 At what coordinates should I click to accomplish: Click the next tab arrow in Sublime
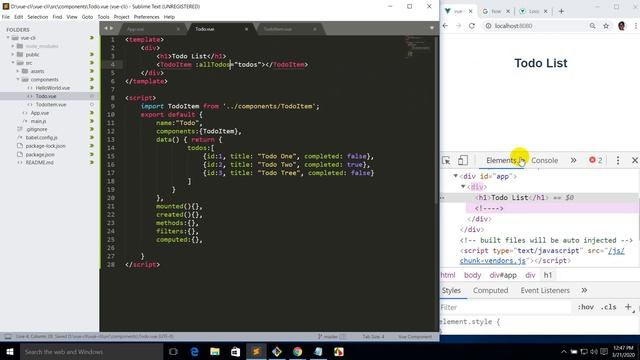pos(111,28)
